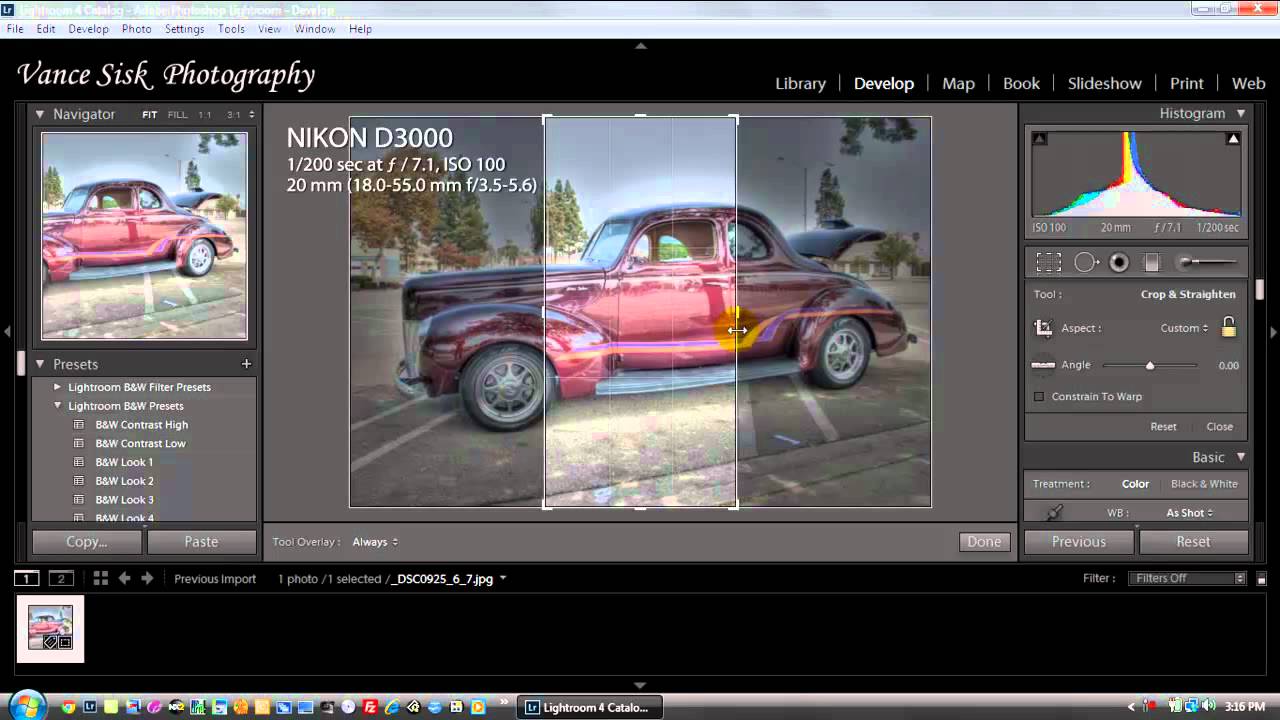The image size is (1280, 720).
Task: Collapse the Navigator panel
Action: pos(40,114)
